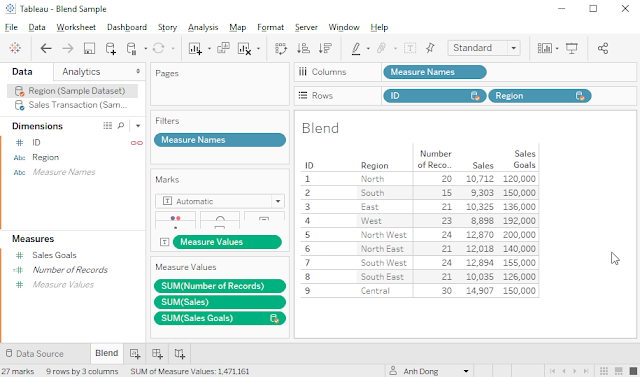The image size is (640, 377).
Task: Click the Measure Names pill in Columns
Action: coord(435,72)
